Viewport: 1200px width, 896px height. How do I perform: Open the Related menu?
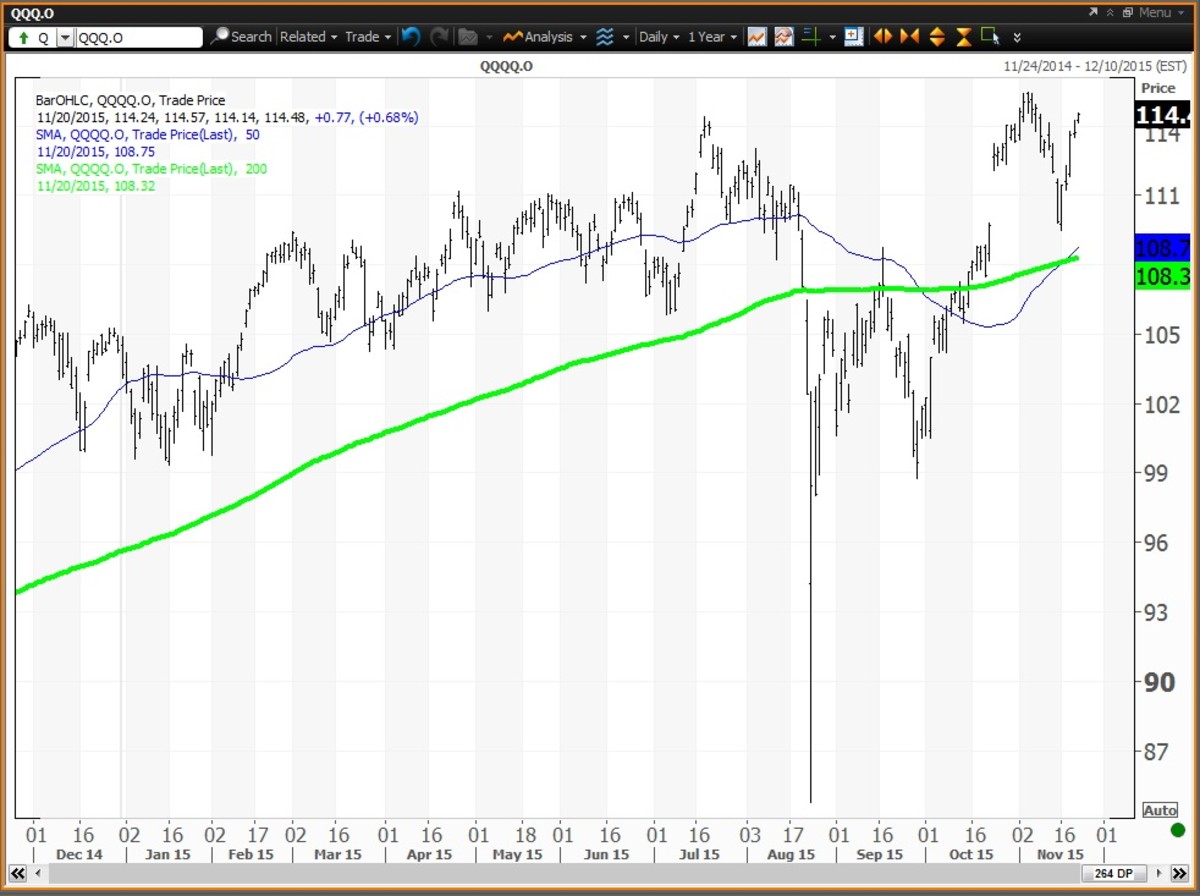[308, 37]
